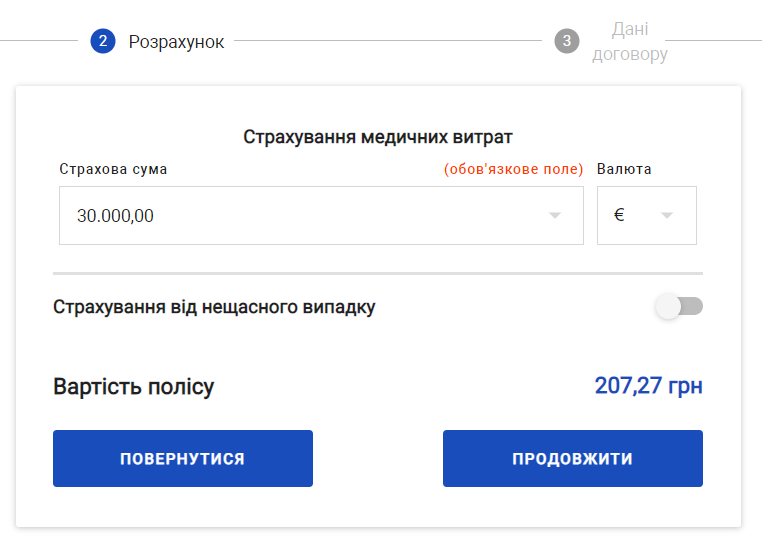The height and width of the screenshot is (554, 762).
Task: Click the Страхування від нещасного випадку label
Action: pyautogui.click(x=214, y=307)
